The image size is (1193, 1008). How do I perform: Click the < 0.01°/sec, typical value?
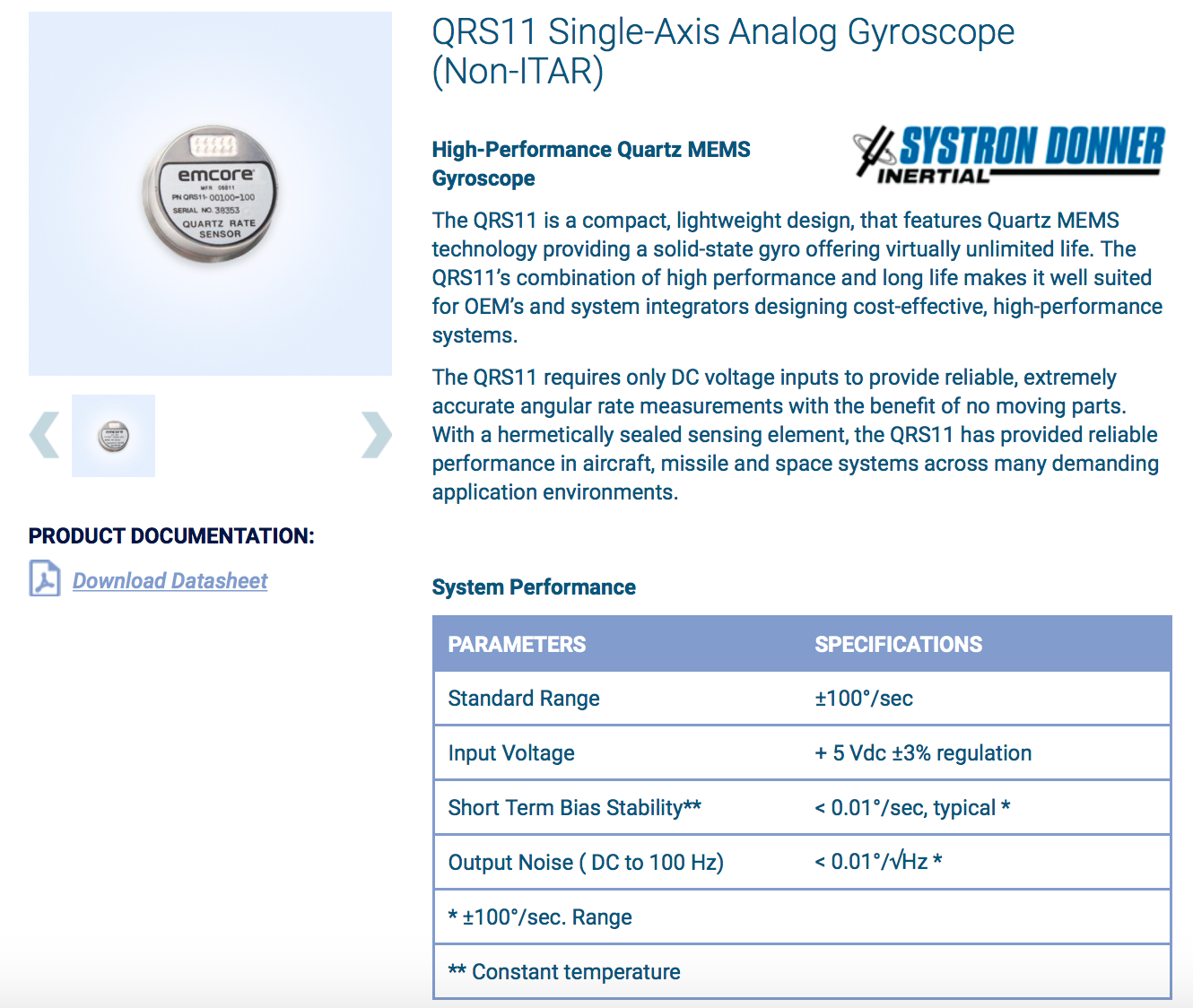(912, 808)
